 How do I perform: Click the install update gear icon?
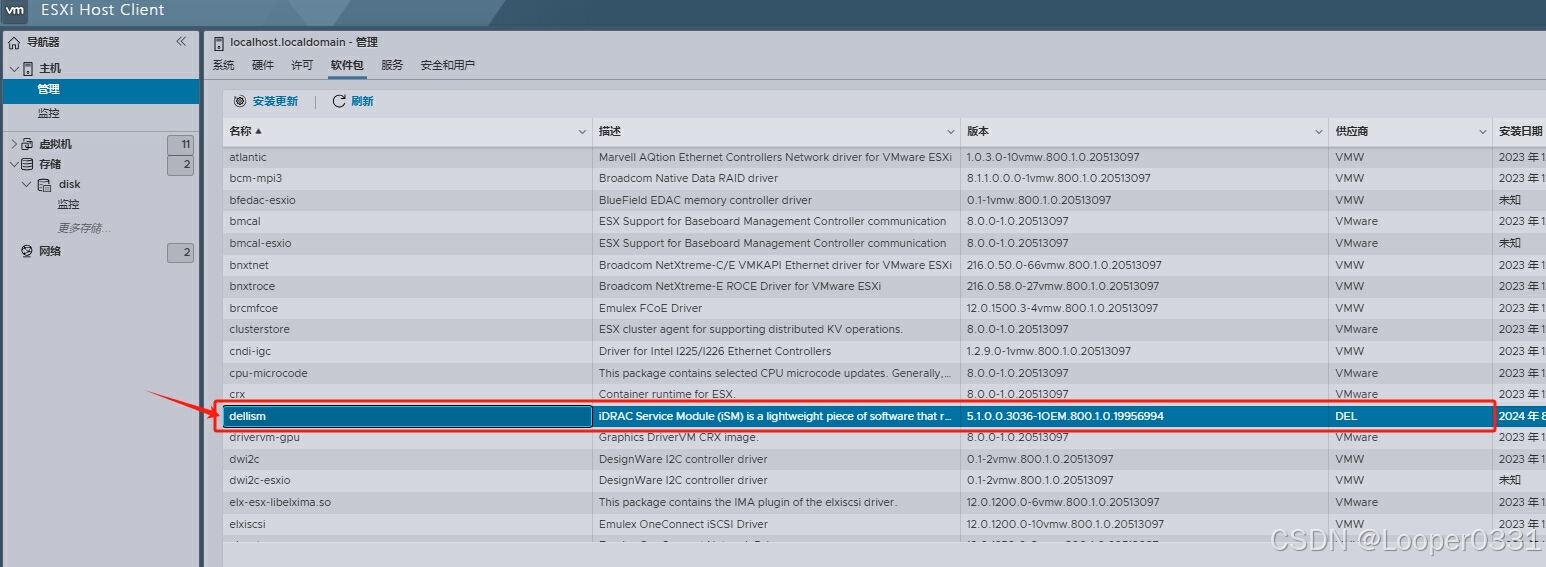[x=240, y=101]
